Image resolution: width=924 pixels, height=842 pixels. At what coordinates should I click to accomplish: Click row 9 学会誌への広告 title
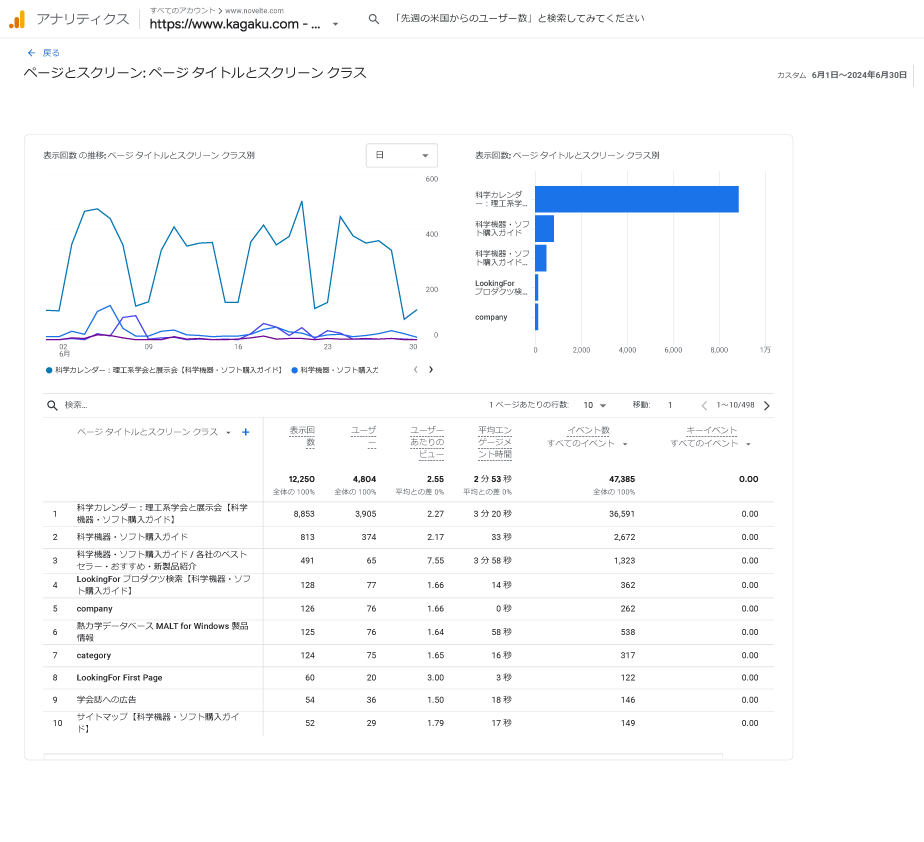pyautogui.click(x=106, y=699)
